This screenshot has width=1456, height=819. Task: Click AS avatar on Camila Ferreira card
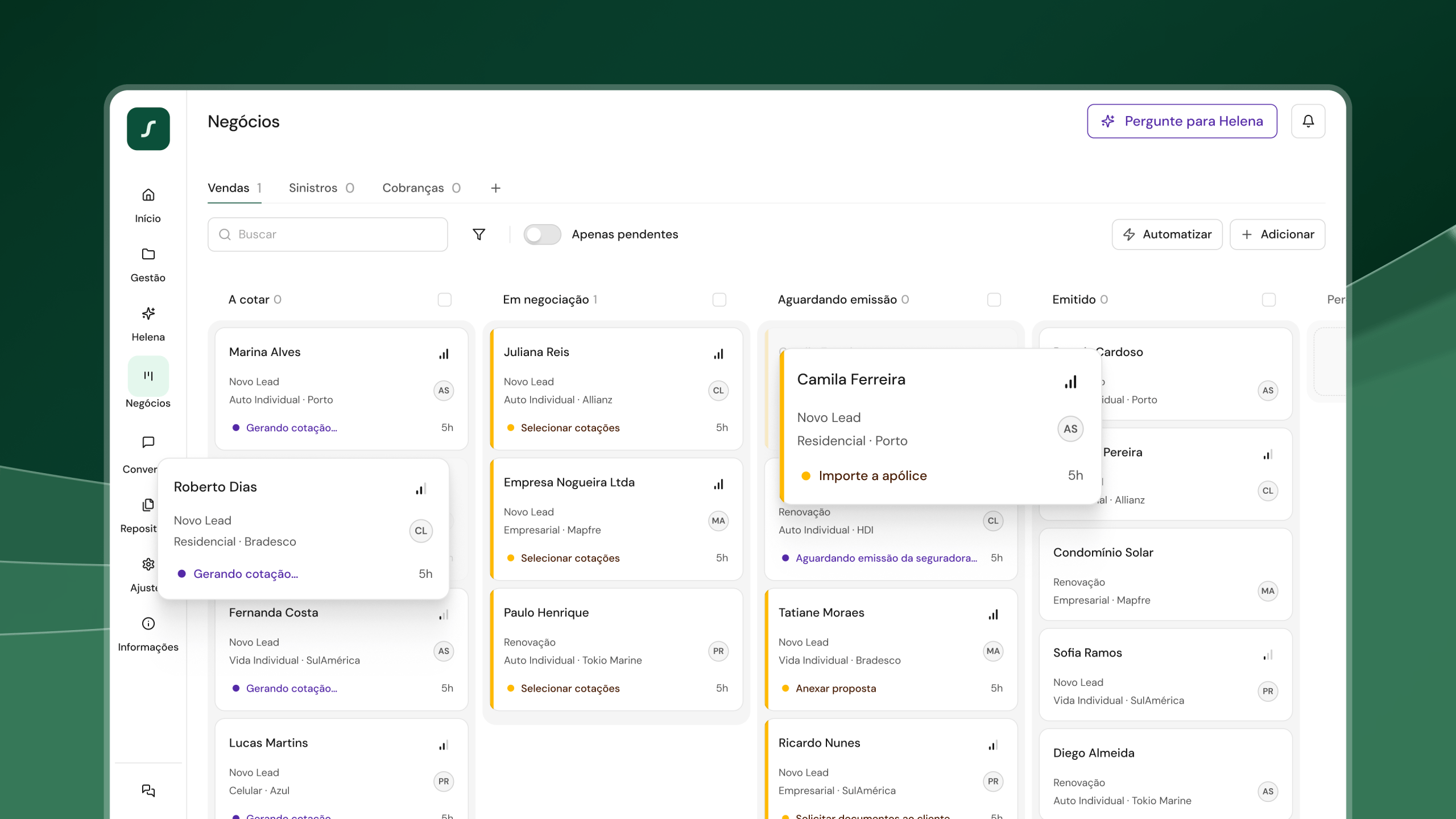coord(1070,429)
